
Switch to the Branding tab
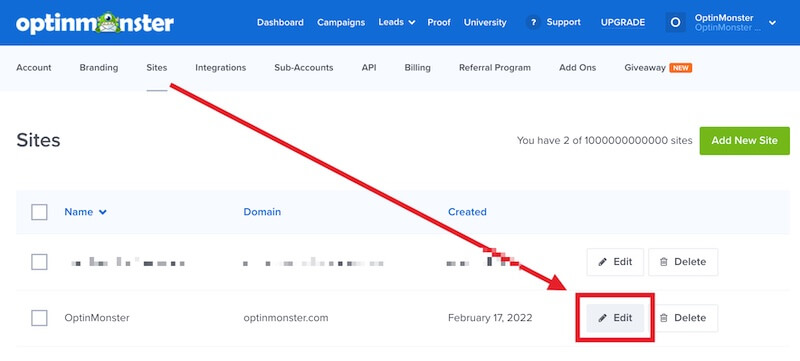click(x=98, y=67)
